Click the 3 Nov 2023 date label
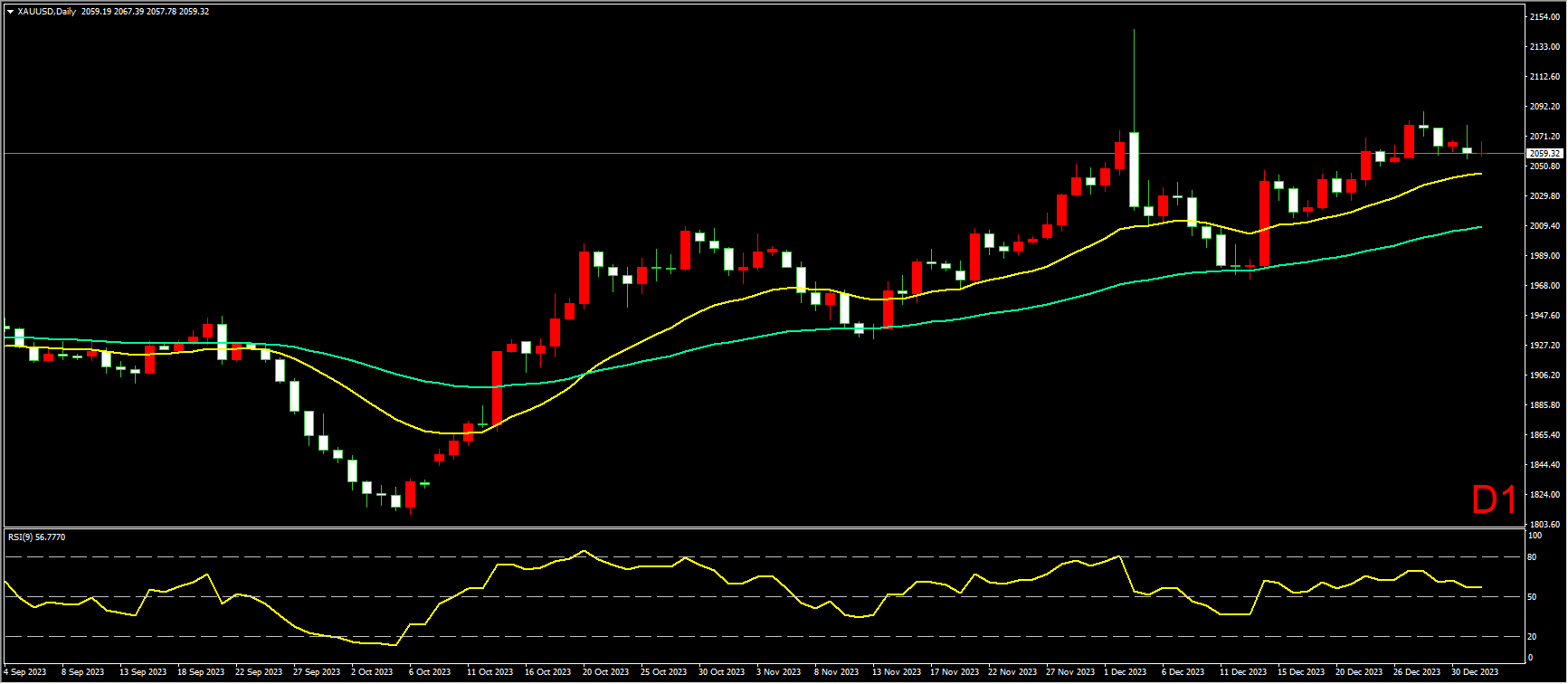 pyautogui.click(x=778, y=672)
